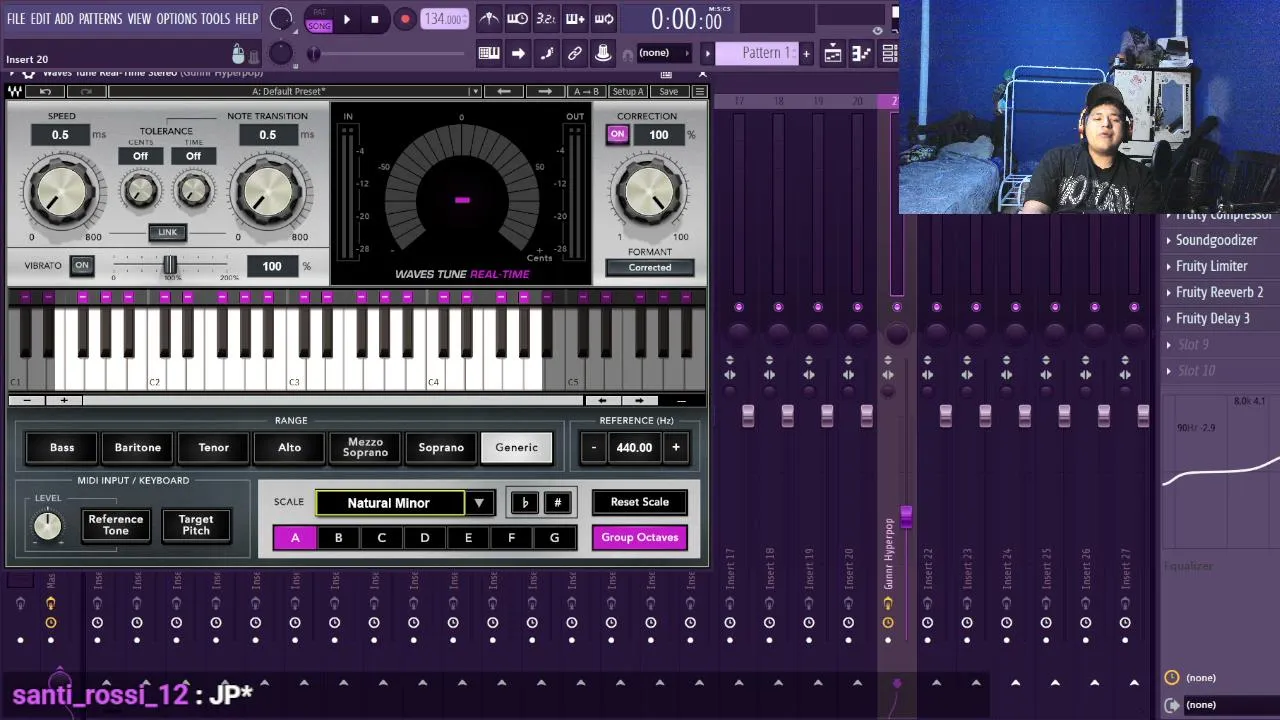Open the Waves preset dropdown arrow
1280x720 pixels.
tap(474, 91)
